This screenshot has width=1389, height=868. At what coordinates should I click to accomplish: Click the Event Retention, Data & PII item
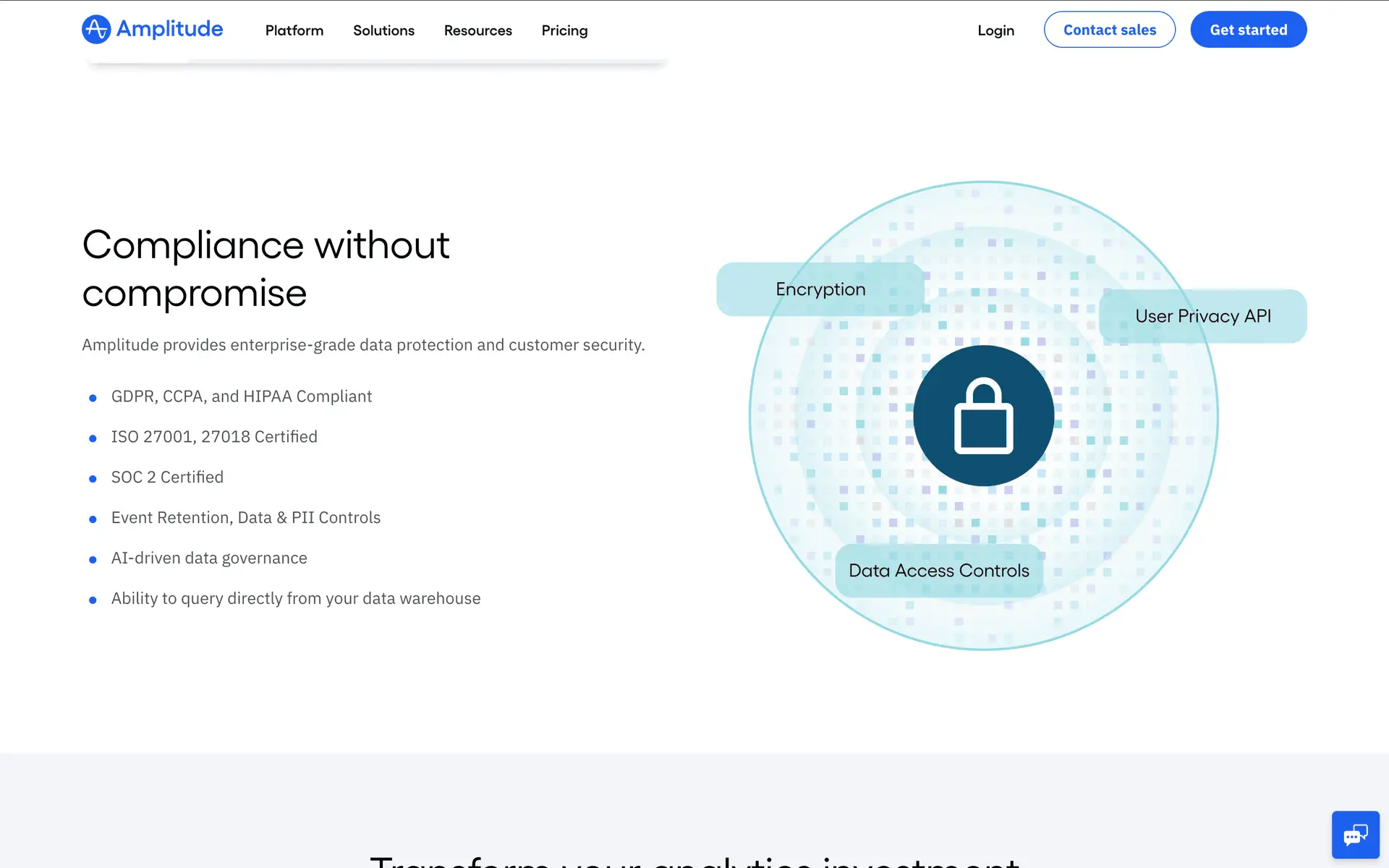coord(245,518)
